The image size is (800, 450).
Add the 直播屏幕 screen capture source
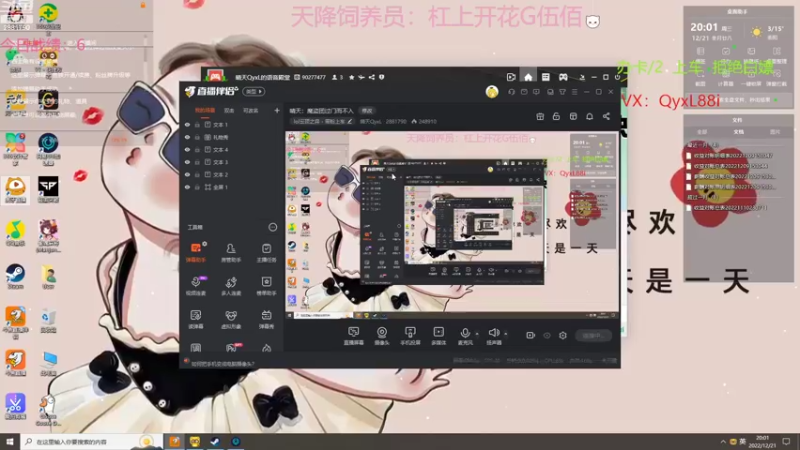point(354,336)
